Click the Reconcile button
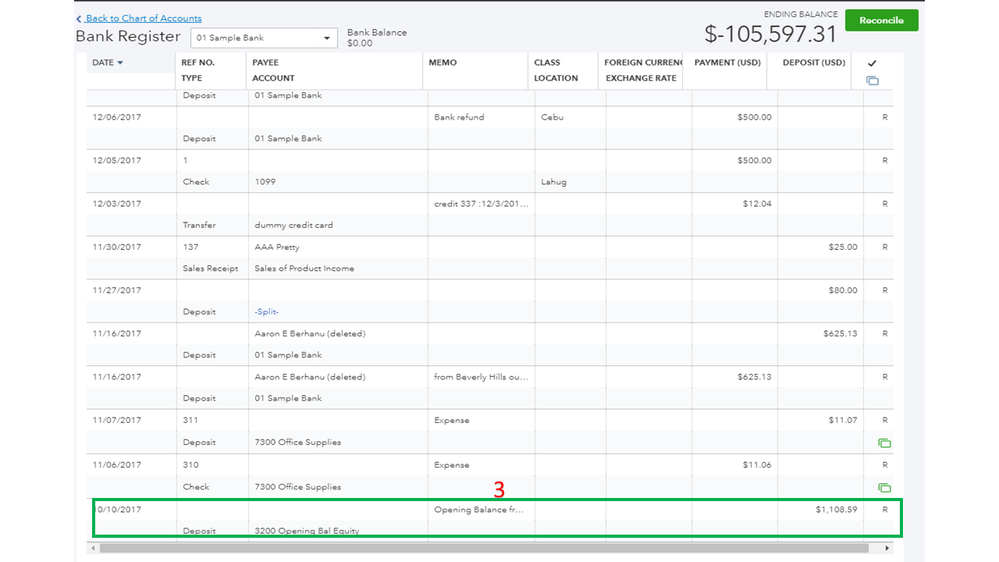 pos(881,20)
